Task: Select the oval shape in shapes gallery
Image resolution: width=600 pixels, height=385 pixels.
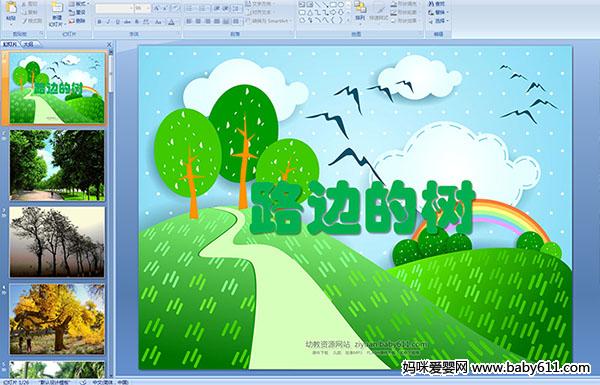Action: pos(341,4)
